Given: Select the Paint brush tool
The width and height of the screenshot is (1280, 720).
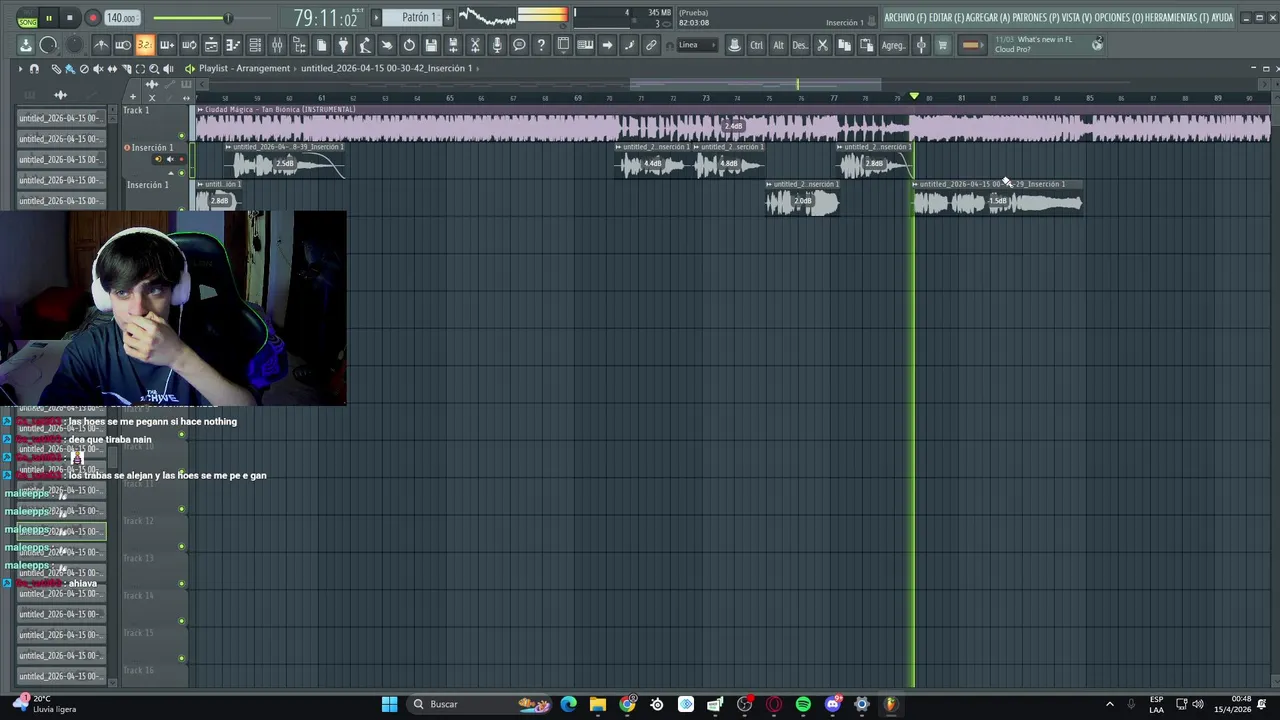Looking at the screenshot, I should pyautogui.click(x=70, y=68).
